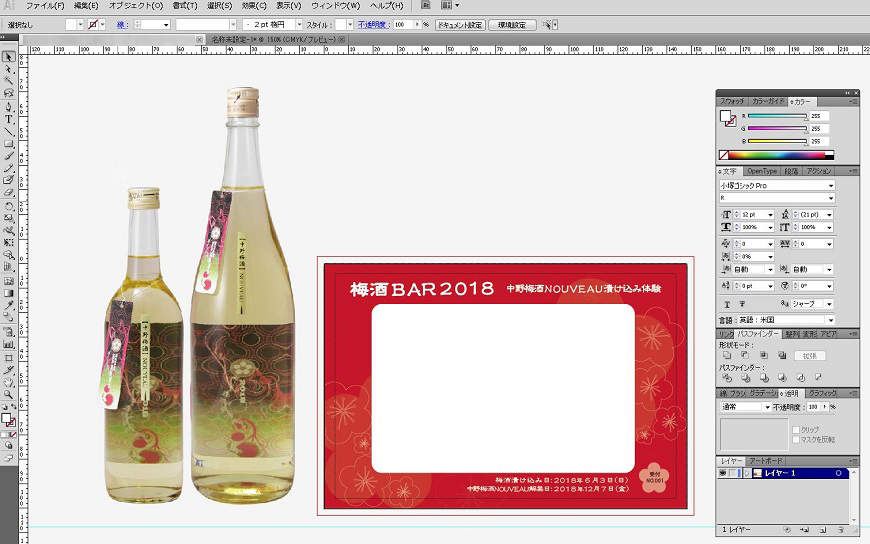870x544 pixels.
Task: Expand the レイヤー 1 disclosure triangle
Action: click(745, 473)
